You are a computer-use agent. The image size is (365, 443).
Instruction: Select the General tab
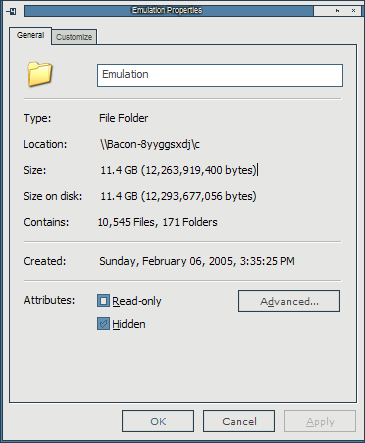pyautogui.click(x=30, y=35)
